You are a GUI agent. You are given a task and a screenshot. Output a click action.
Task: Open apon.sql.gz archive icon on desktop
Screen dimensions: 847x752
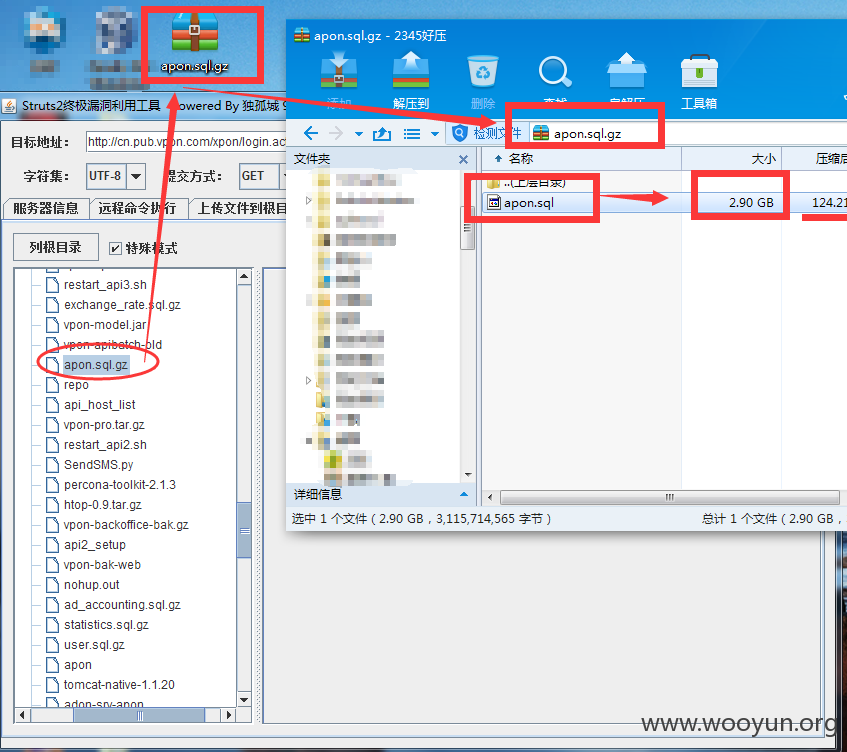194,42
